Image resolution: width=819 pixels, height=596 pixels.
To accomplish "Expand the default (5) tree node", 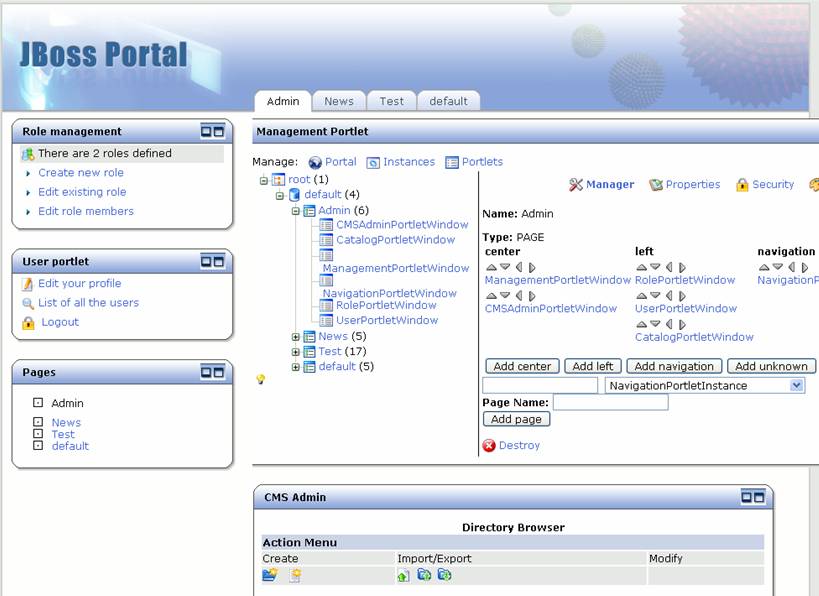I will click(296, 367).
